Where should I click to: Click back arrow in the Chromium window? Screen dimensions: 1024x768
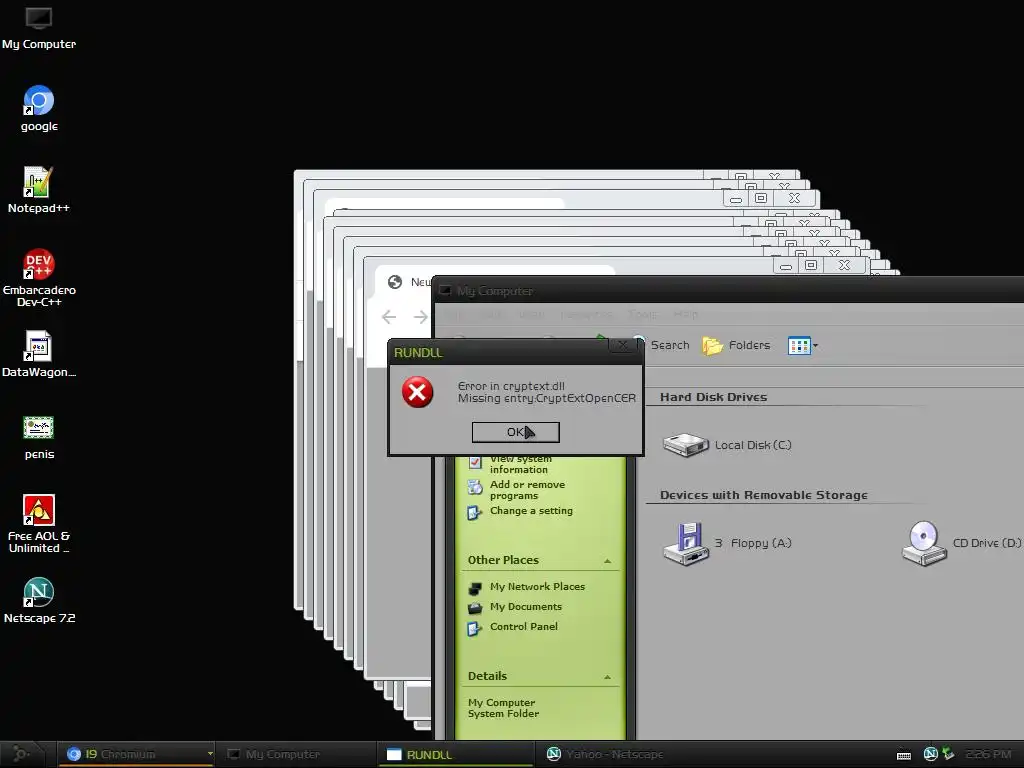(x=389, y=317)
